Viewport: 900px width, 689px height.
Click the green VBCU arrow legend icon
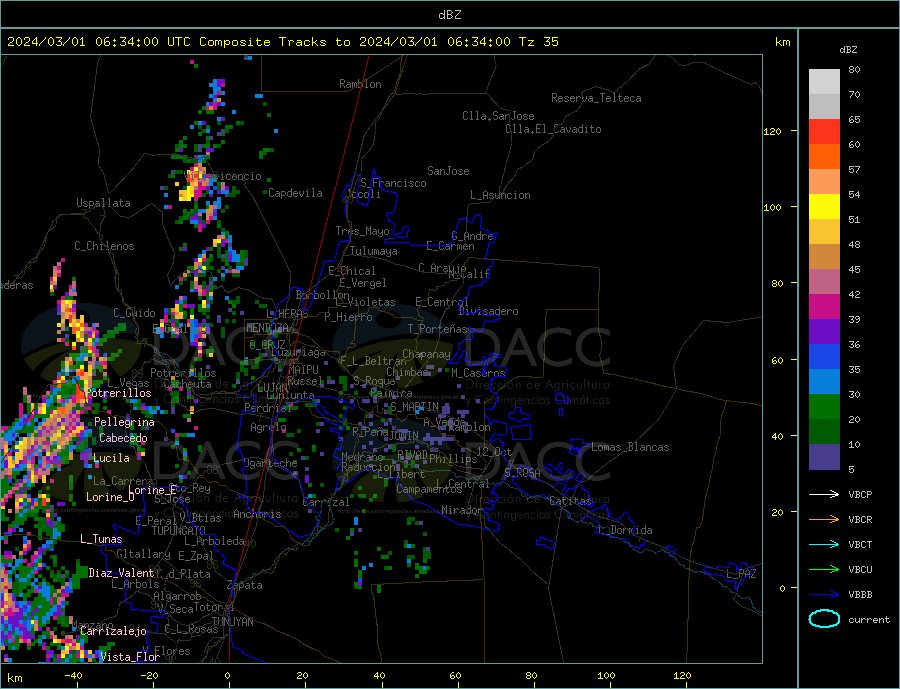point(824,570)
